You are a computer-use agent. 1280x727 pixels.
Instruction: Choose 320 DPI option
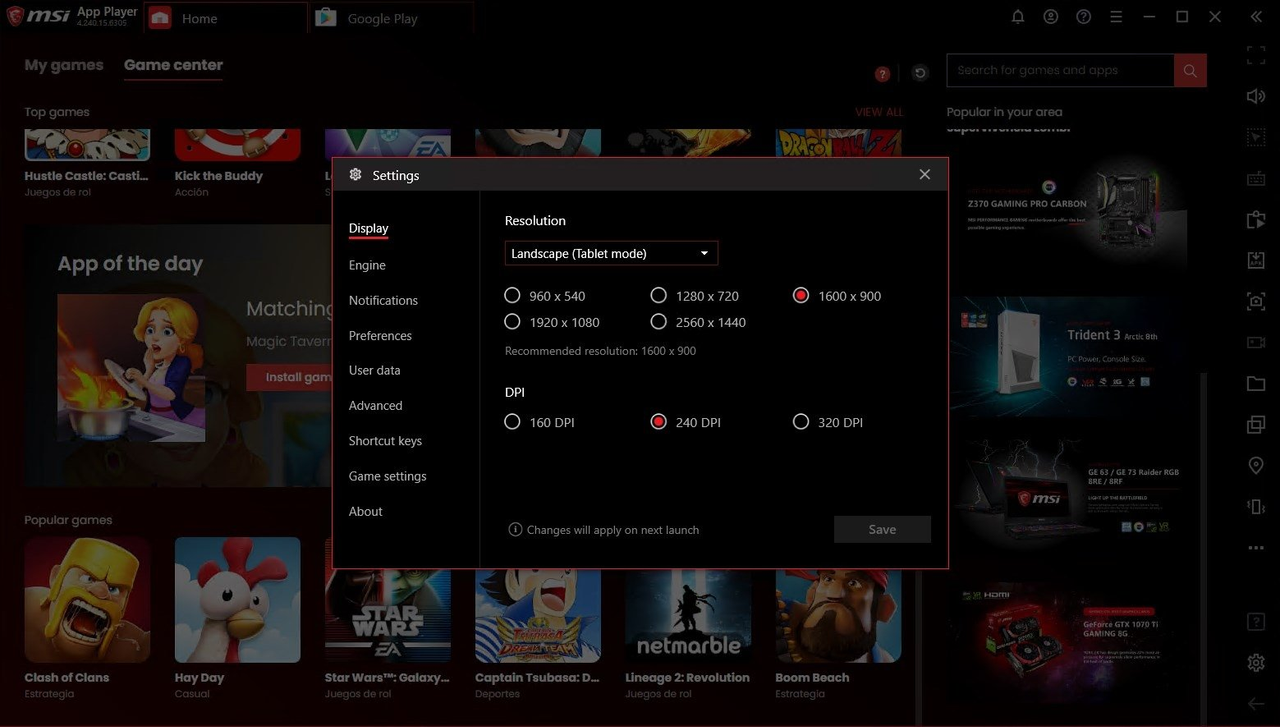point(827,422)
